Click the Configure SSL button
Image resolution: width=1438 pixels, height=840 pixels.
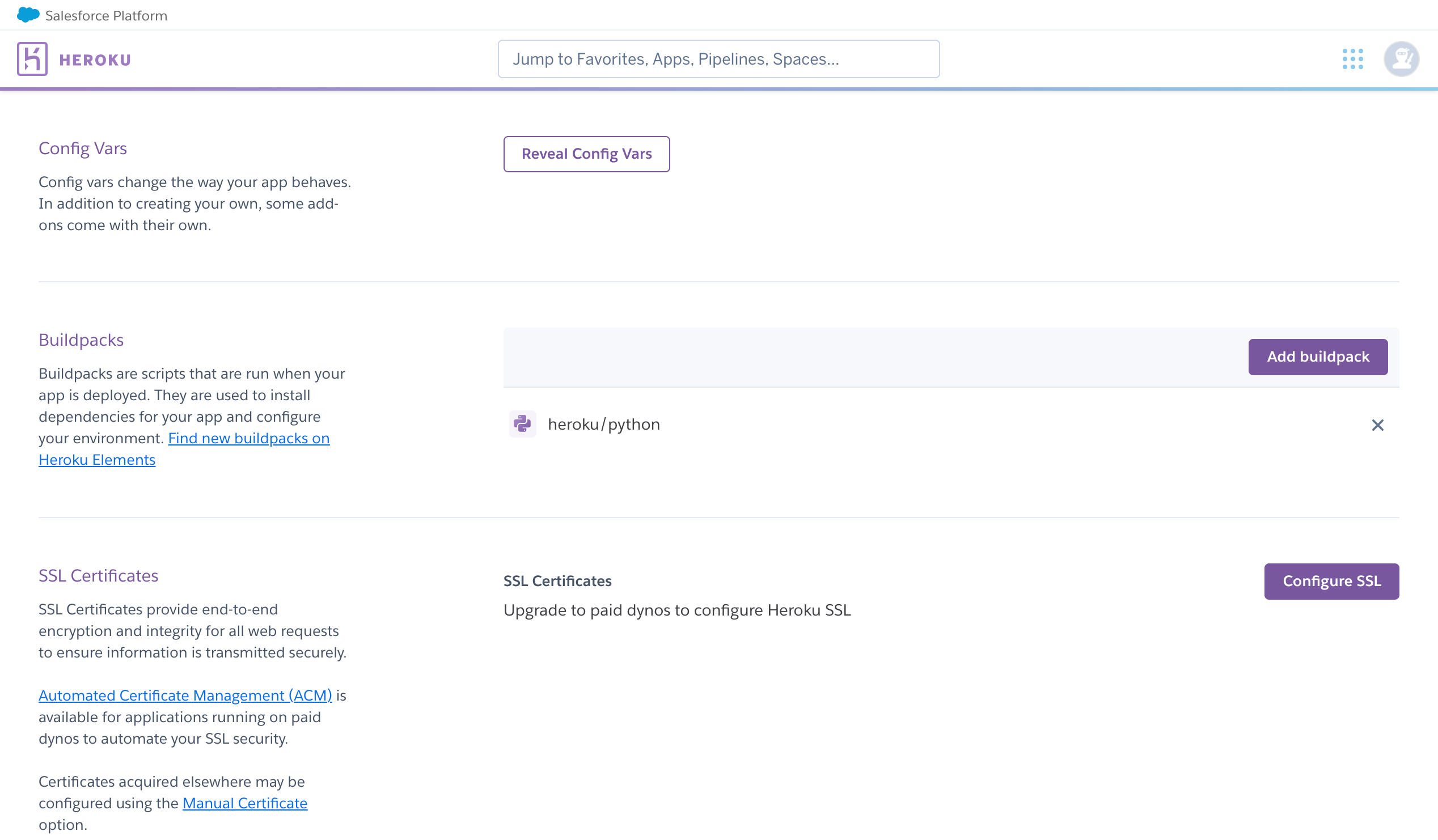pyautogui.click(x=1331, y=581)
